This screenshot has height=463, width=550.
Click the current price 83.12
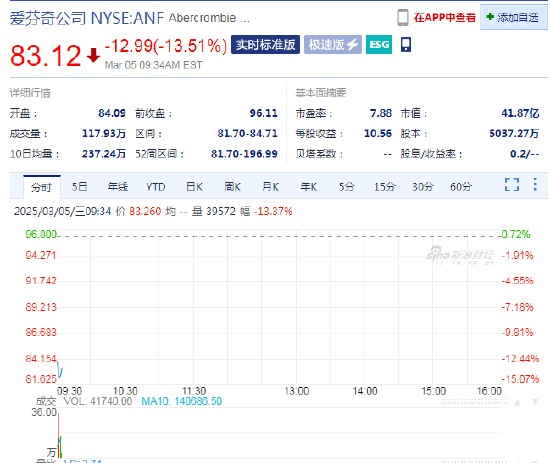coord(46,55)
